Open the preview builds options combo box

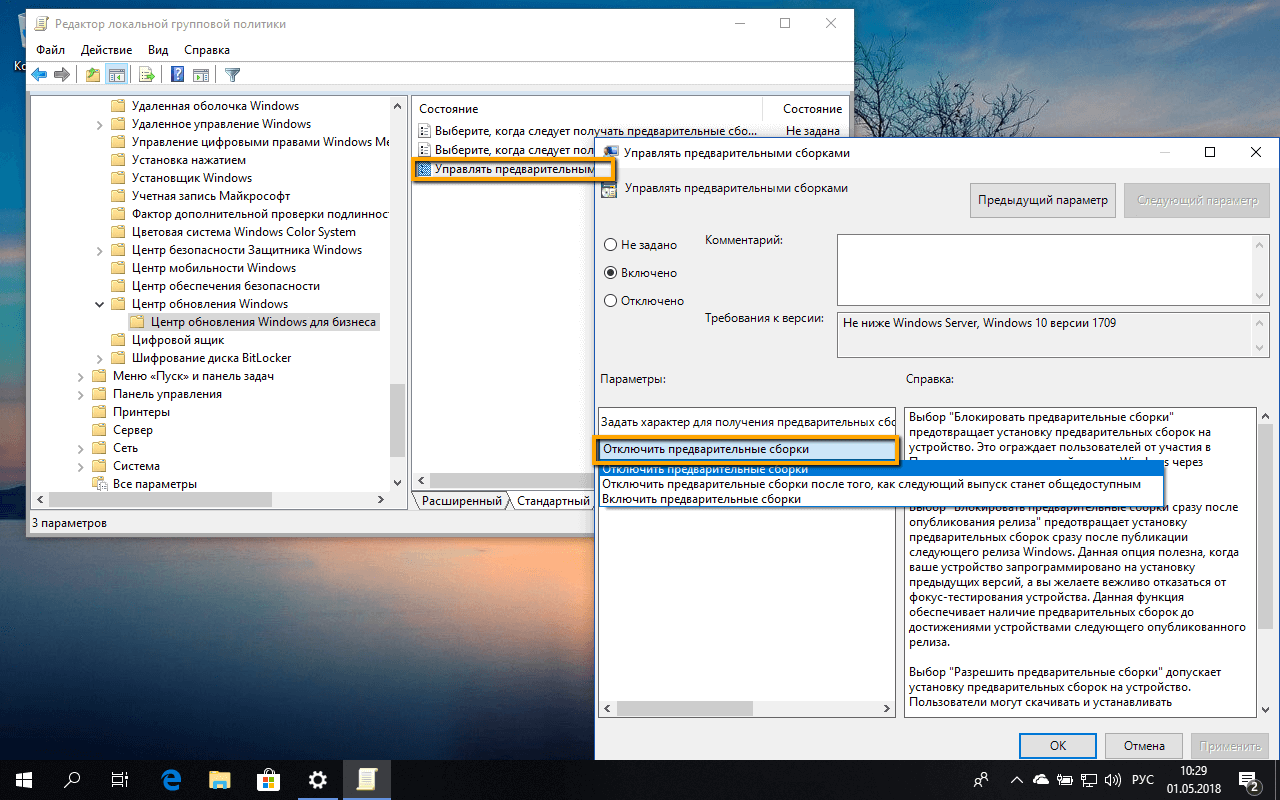(x=747, y=450)
